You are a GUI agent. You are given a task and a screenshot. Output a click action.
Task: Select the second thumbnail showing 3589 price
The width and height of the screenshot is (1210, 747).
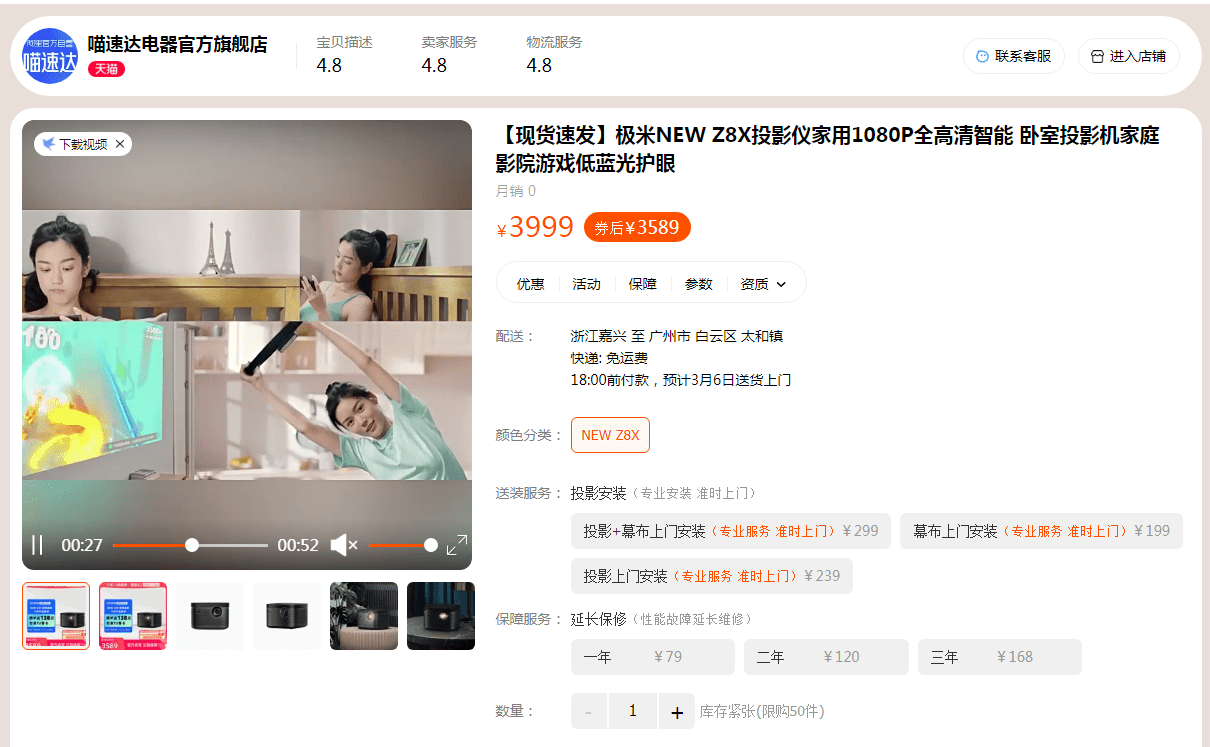click(x=133, y=616)
